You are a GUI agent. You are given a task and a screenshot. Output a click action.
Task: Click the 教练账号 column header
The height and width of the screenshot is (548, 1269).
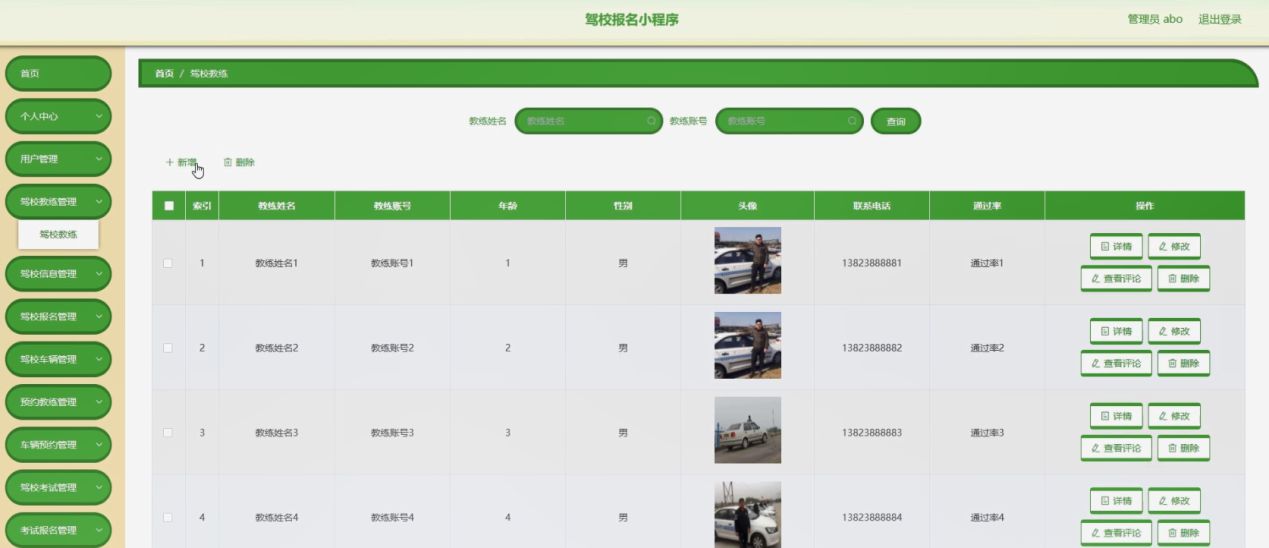click(392, 206)
